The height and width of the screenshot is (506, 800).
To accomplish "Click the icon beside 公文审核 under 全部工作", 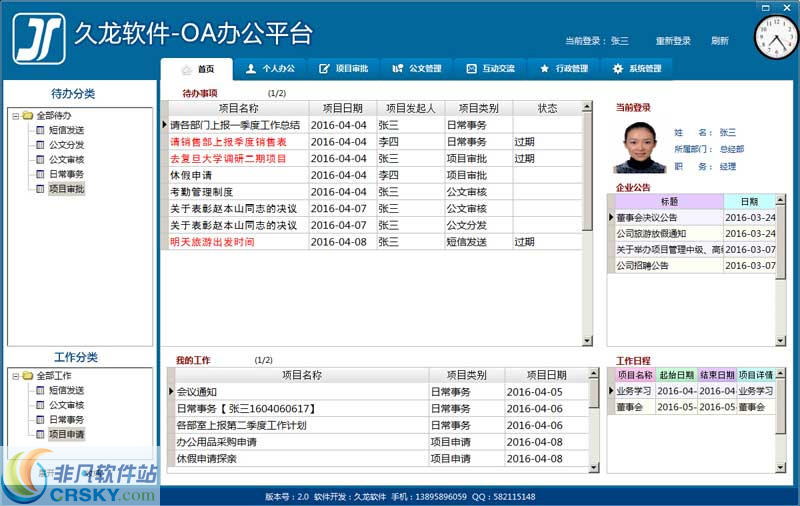I will click(x=40, y=405).
